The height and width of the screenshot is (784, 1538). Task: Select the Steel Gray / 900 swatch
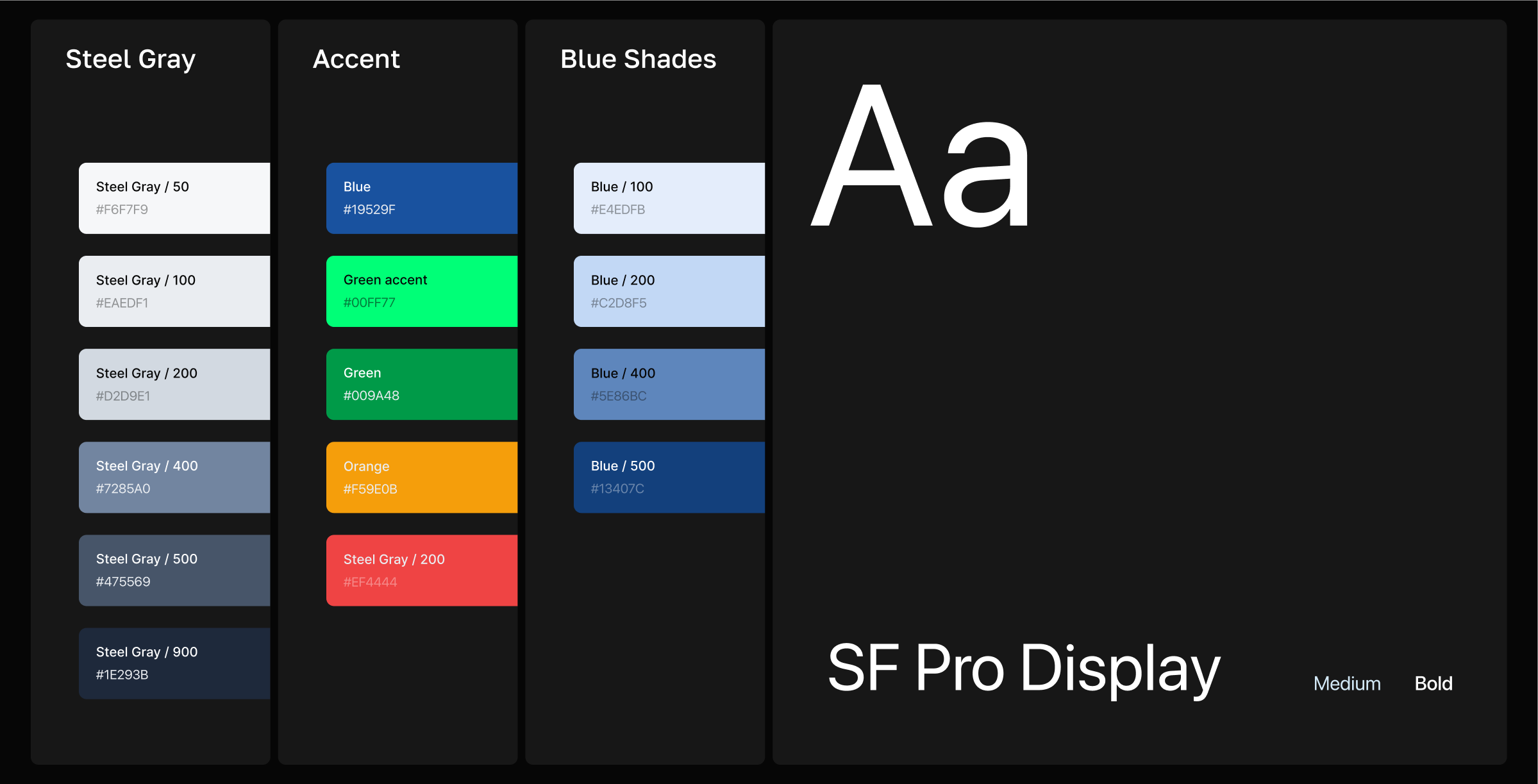(174, 663)
